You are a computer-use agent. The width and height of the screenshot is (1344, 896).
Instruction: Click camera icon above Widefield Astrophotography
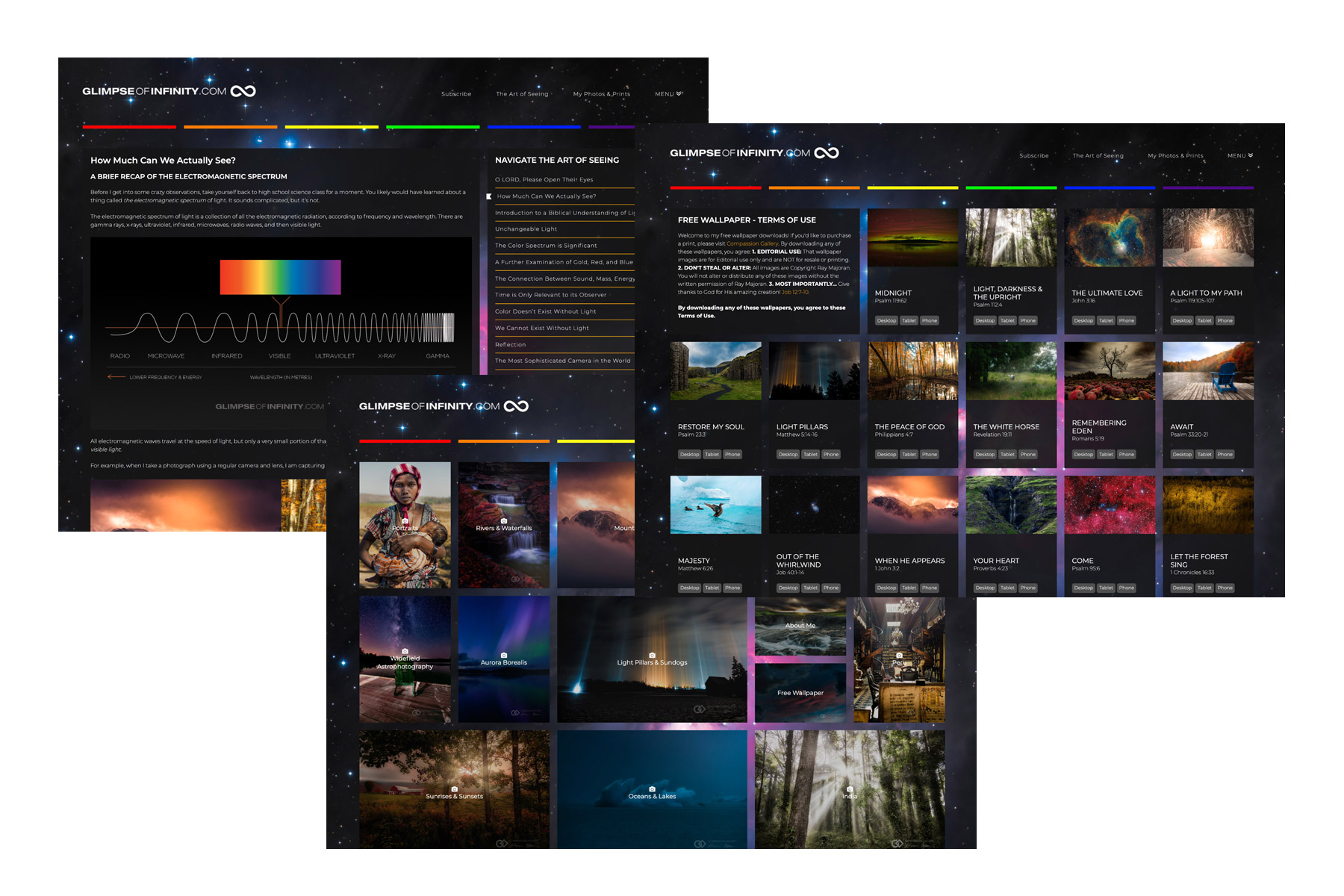coord(405,651)
